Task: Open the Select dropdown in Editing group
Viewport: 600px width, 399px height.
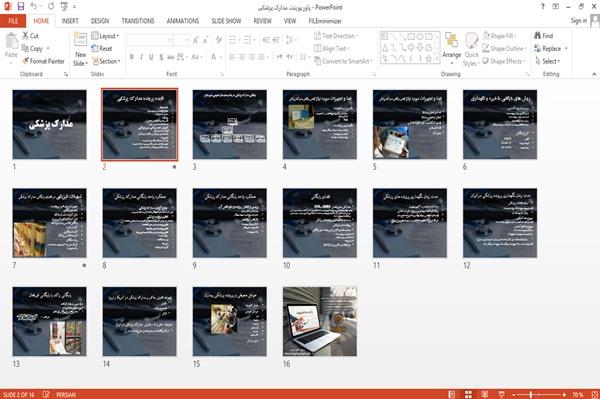Action: (548, 61)
